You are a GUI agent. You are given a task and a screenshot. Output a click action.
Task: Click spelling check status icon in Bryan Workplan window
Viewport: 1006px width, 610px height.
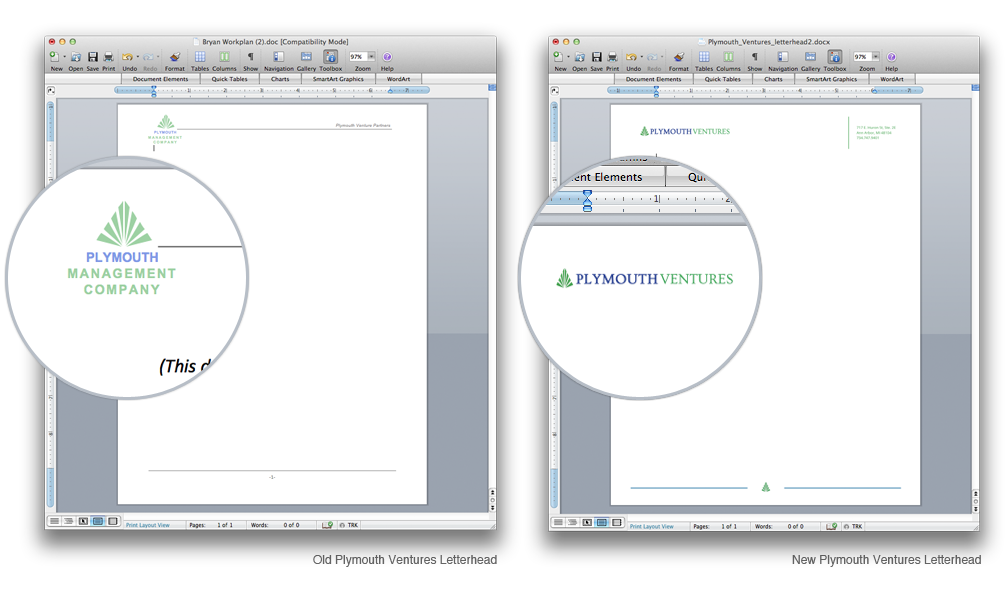327,525
